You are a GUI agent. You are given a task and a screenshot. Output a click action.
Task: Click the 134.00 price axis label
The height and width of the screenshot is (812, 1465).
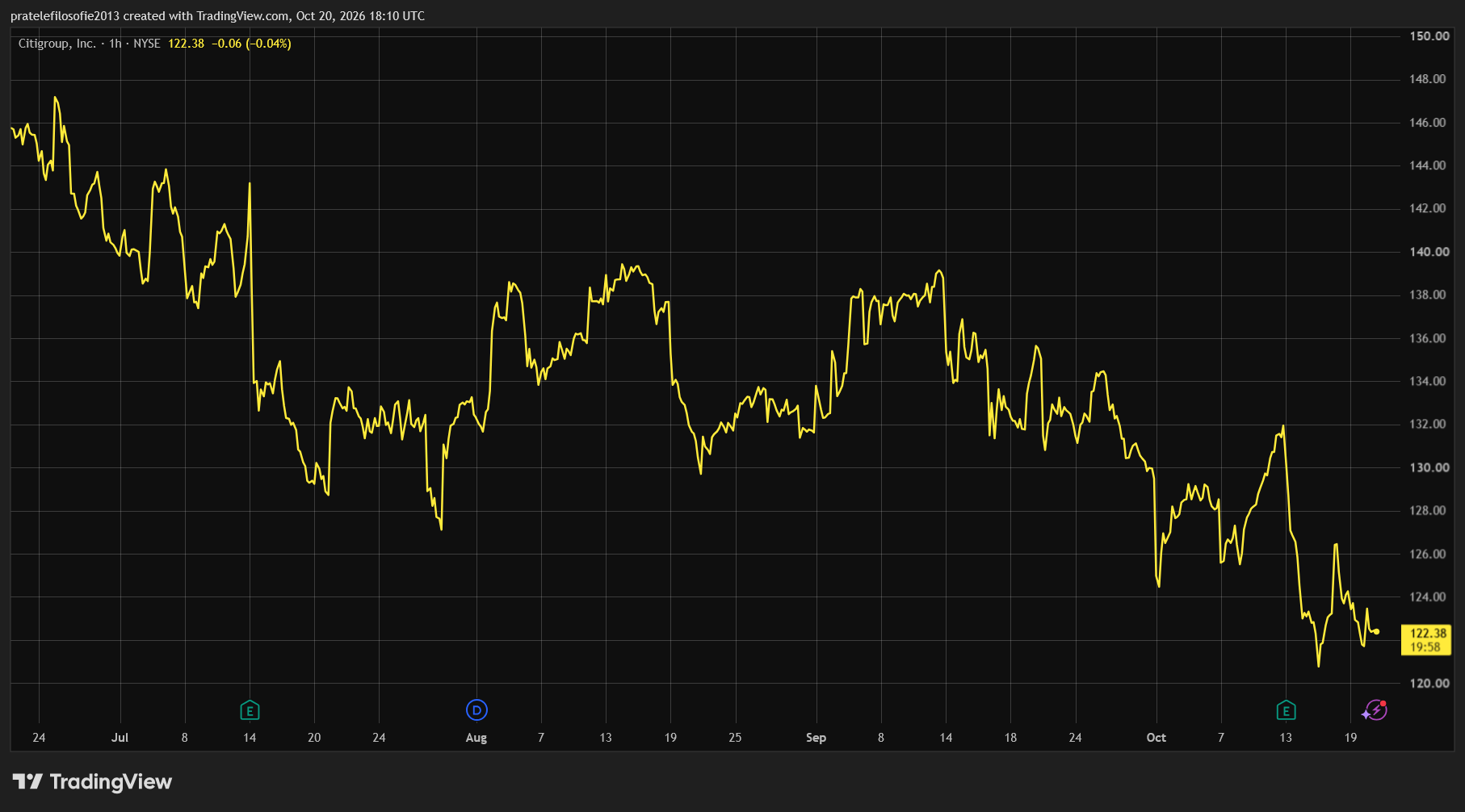pyautogui.click(x=1428, y=381)
